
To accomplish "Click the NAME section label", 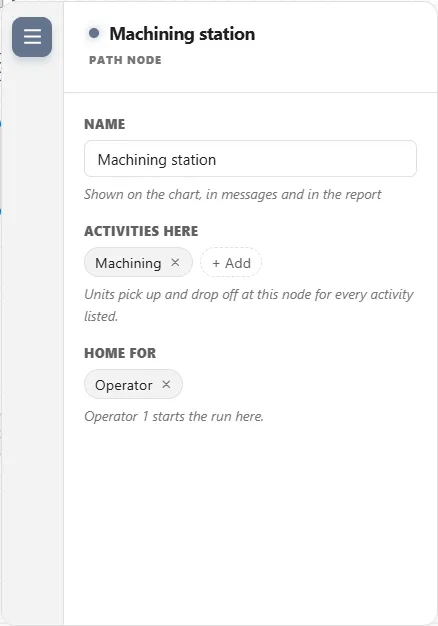I will pos(105,124).
